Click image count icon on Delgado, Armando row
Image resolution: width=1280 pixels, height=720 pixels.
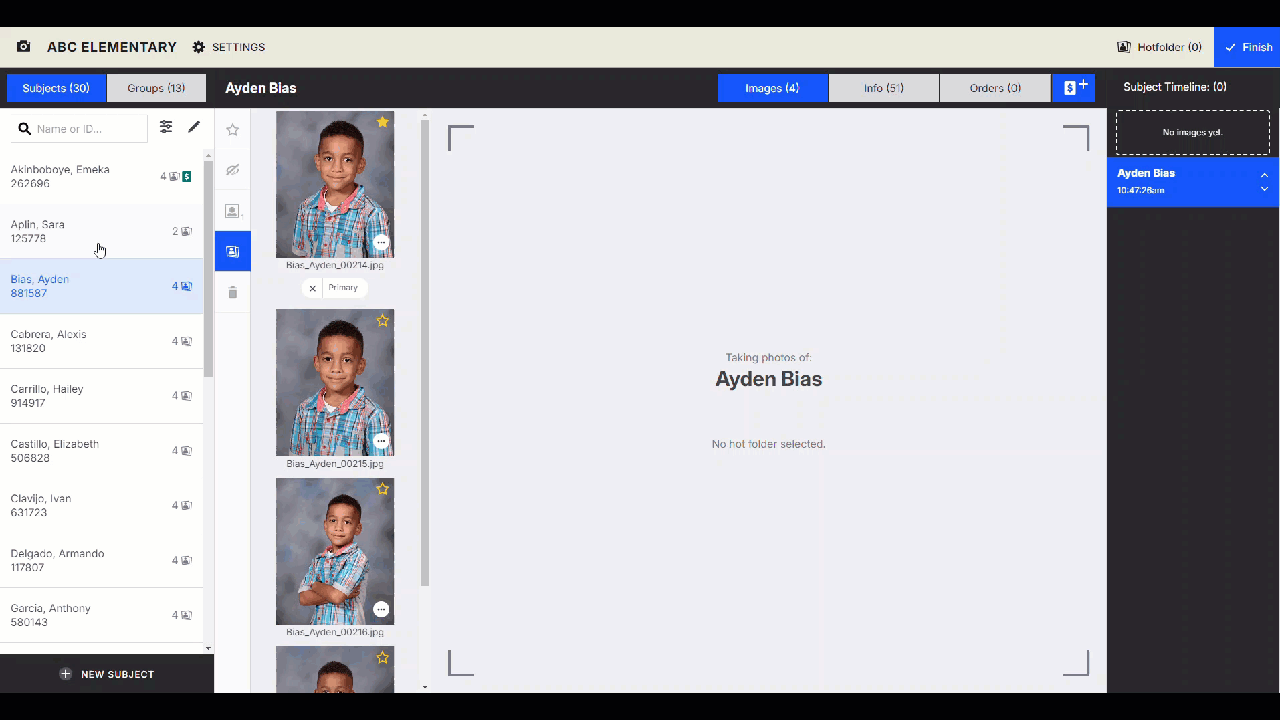[186, 561]
